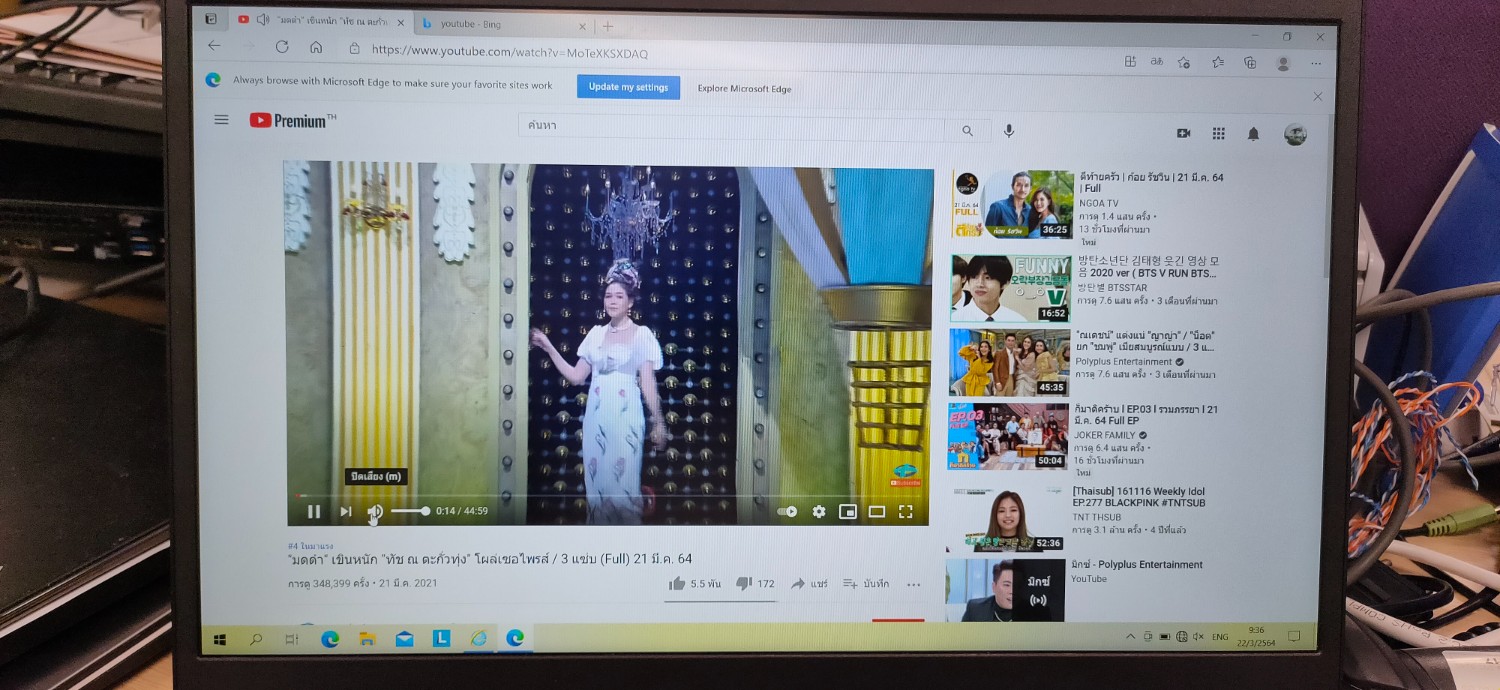Image resolution: width=1500 pixels, height=690 pixels.
Task: Open a new browser tab
Action: click(x=607, y=26)
